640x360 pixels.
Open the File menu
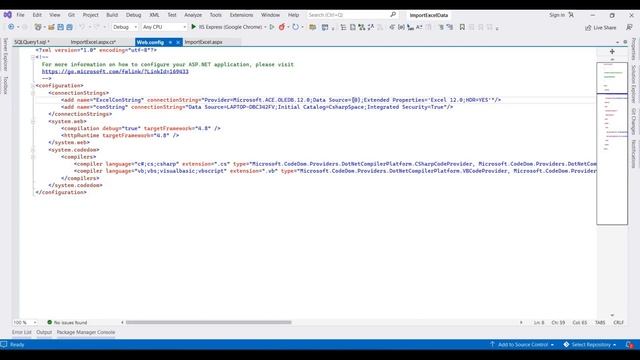20,15
